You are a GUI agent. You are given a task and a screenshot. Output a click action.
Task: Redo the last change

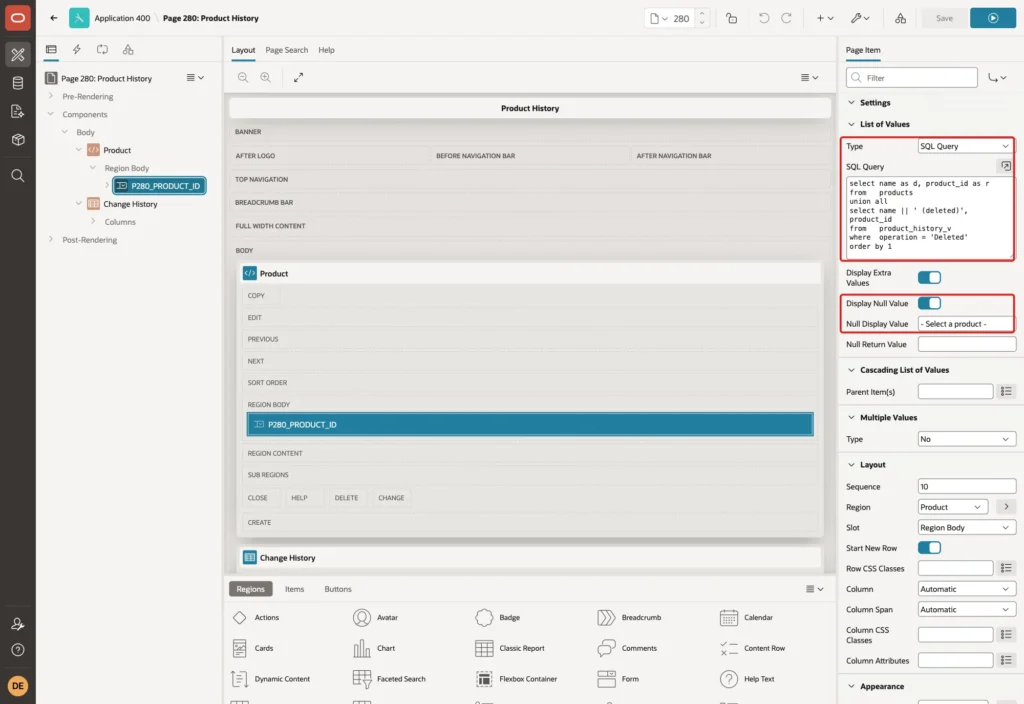coord(786,18)
